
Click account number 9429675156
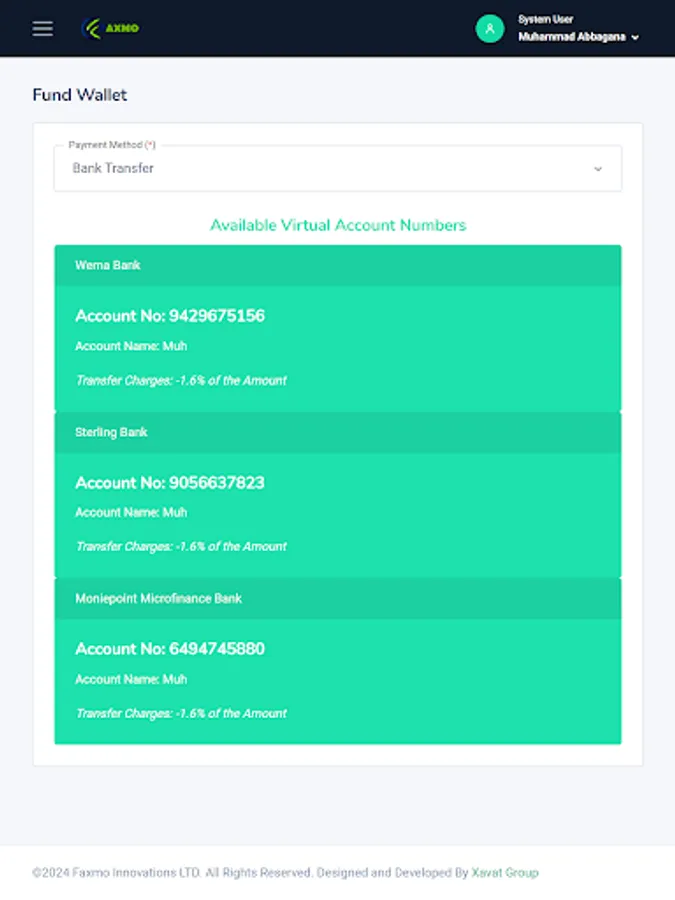pyautogui.click(x=170, y=315)
